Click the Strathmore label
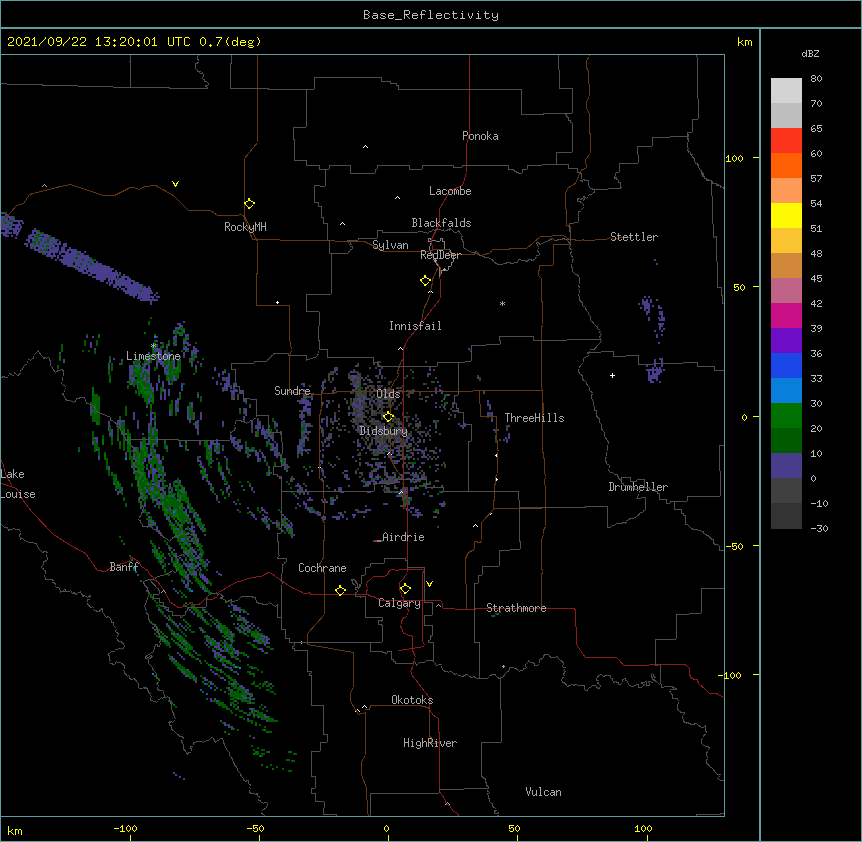 point(516,608)
